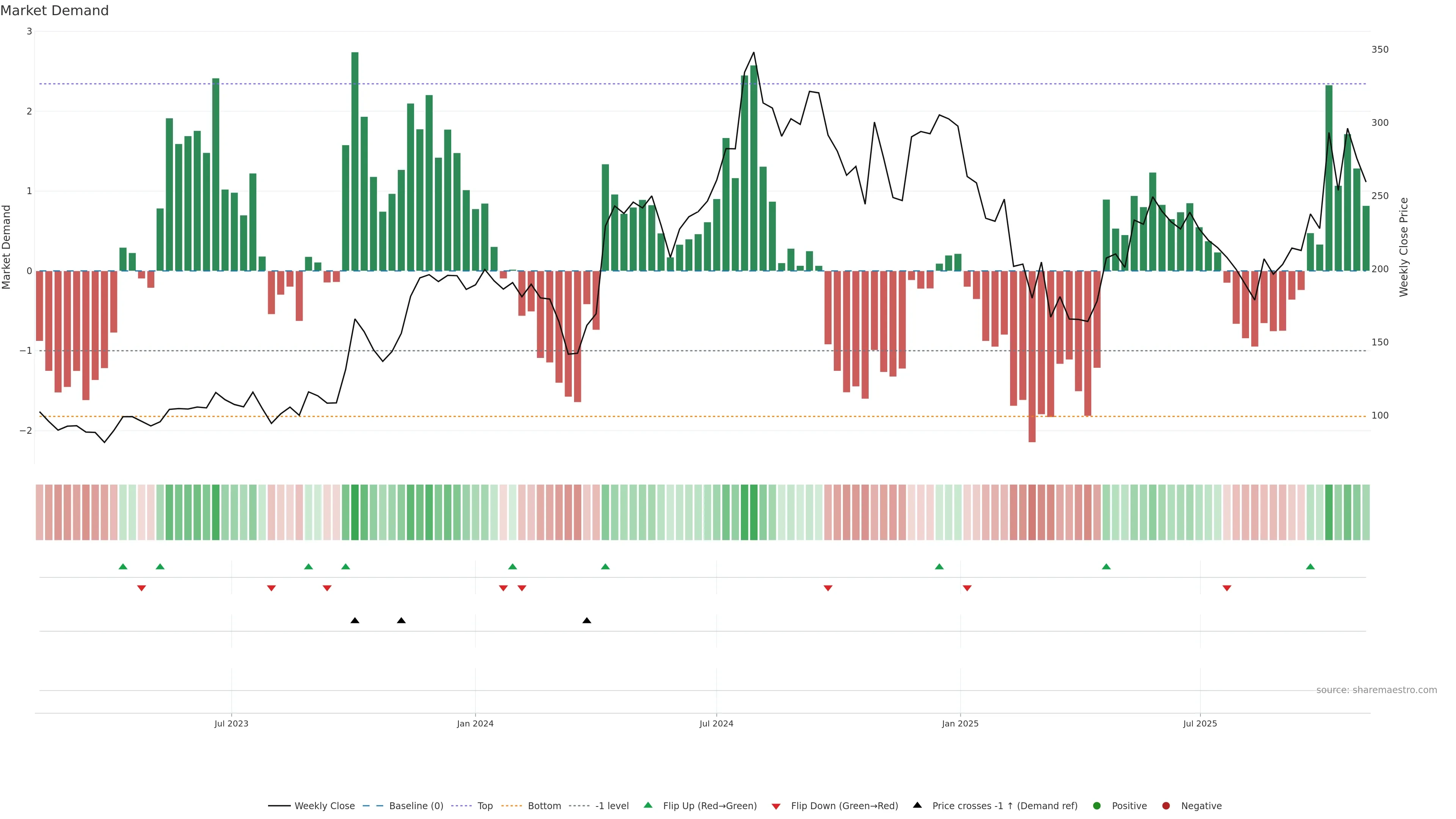Click the first black price-cross triangle marker
This screenshot has height=819, width=1456.
coord(355,620)
